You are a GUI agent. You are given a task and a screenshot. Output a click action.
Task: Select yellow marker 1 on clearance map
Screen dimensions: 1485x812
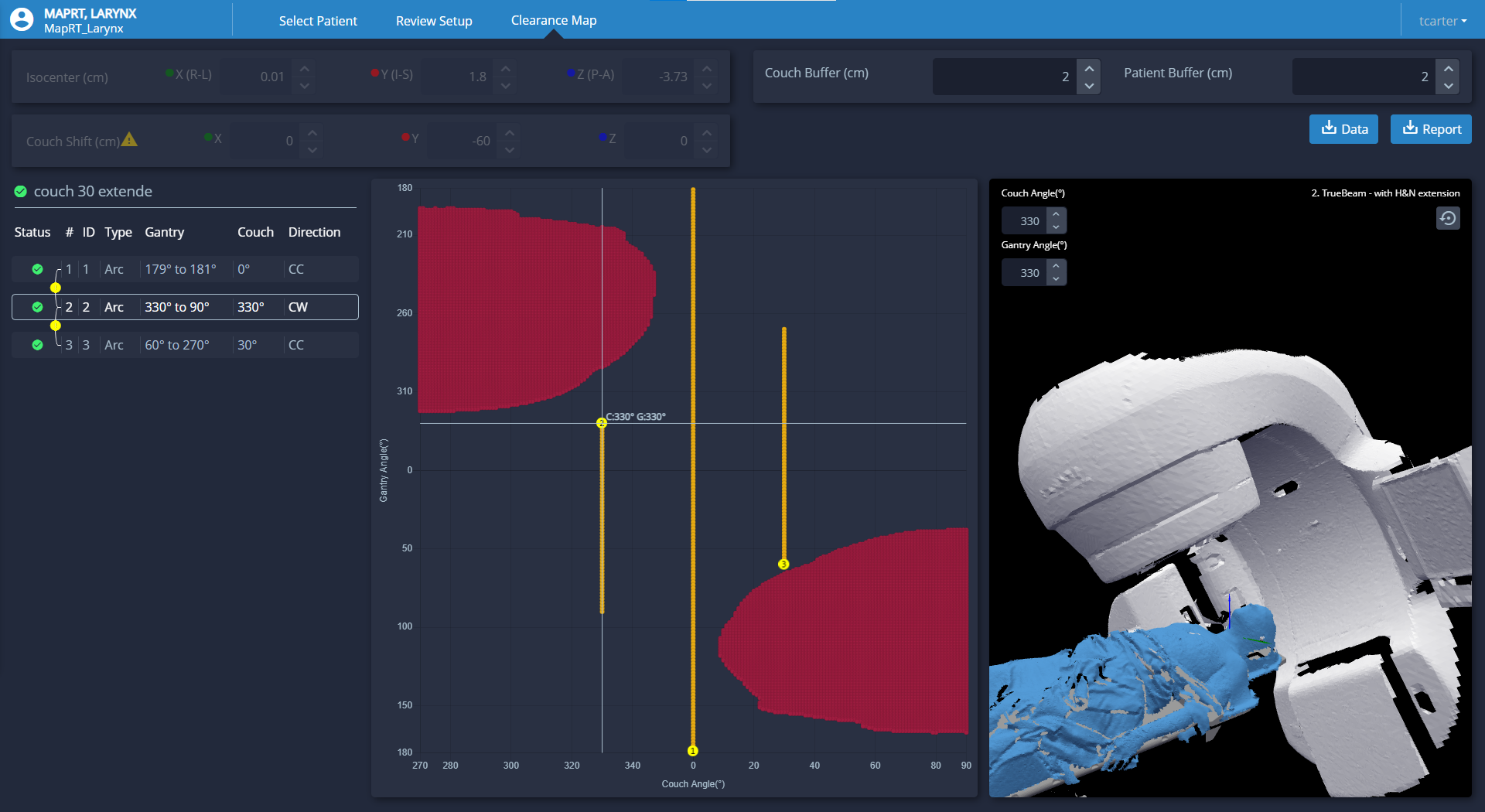(x=693, y=751)
